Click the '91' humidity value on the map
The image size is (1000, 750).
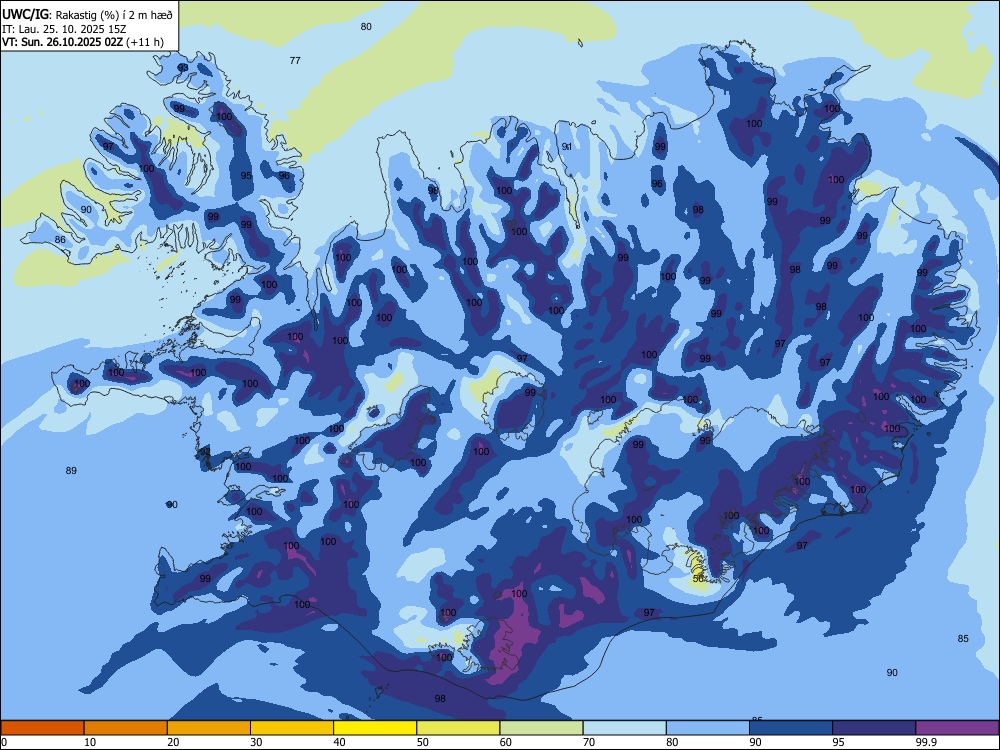(x=566, y=147)
